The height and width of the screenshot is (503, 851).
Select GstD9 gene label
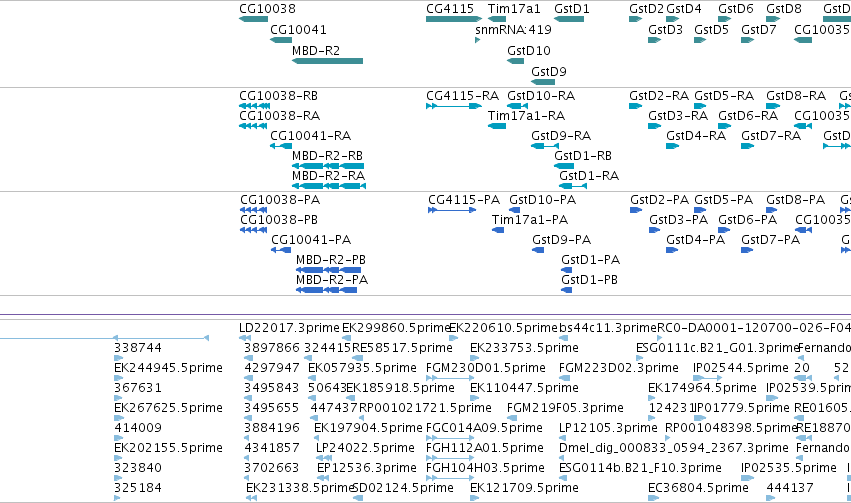pos(549,72)
